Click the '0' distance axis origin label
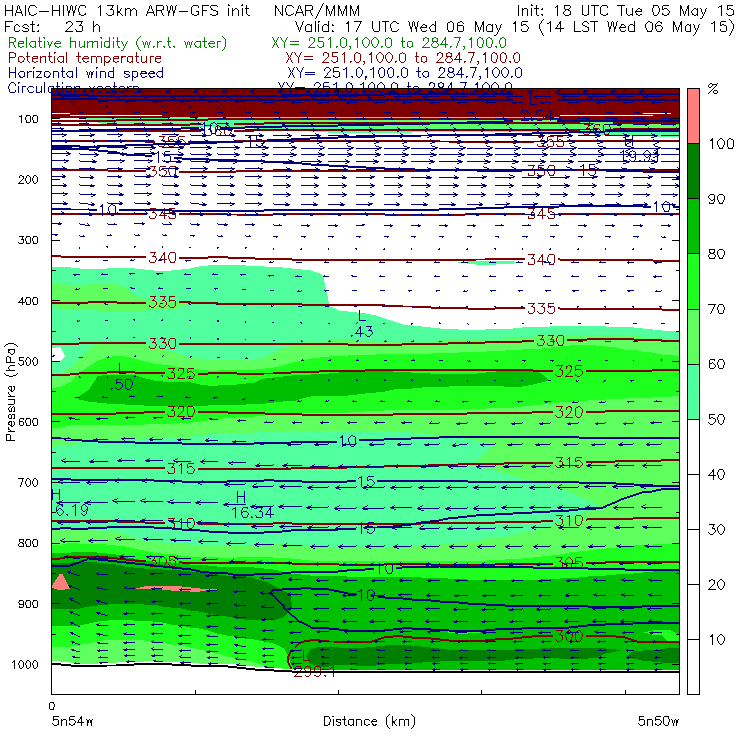The image size is (740, 740). point(52,706)
